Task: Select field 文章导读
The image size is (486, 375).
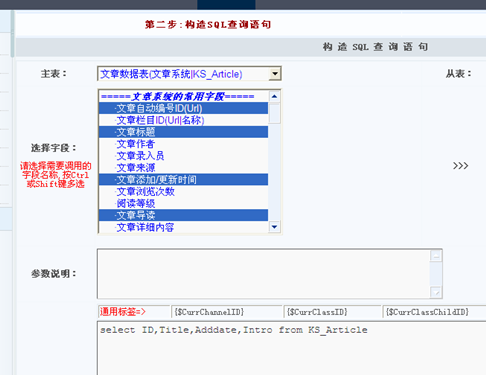Action: [x=183, y=215]
